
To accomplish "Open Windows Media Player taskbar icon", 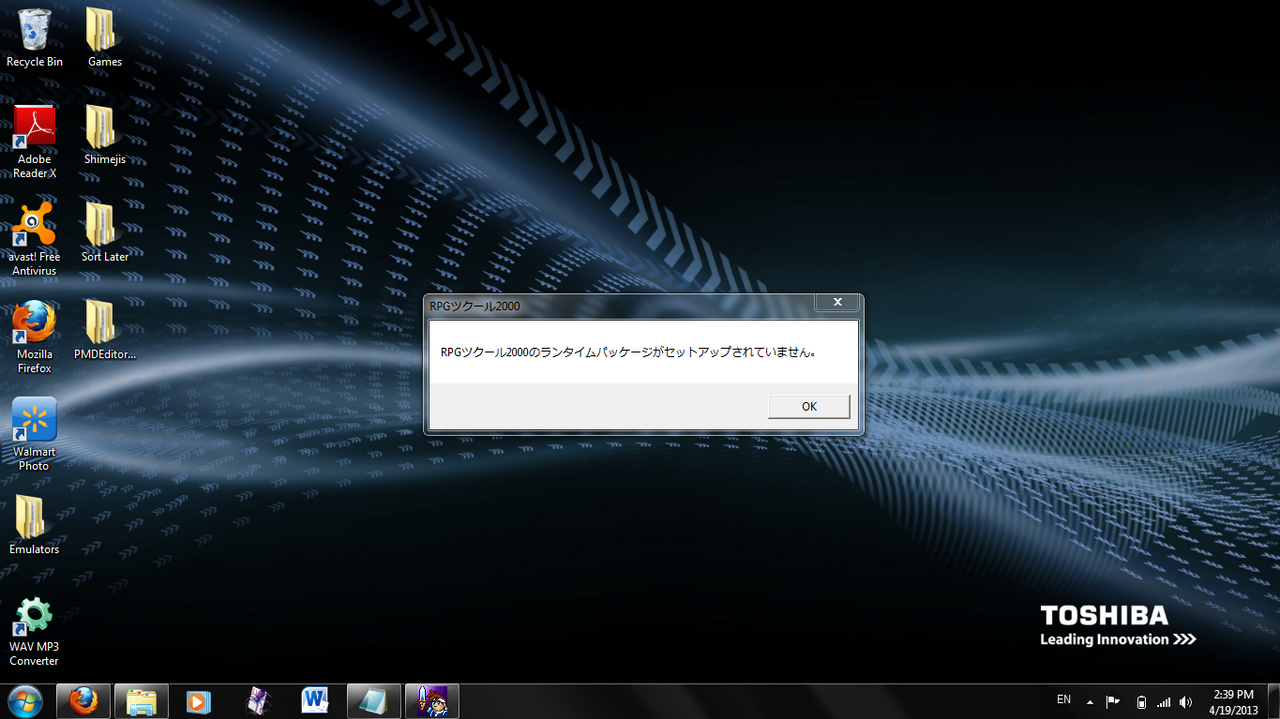I will click(198, 702).
